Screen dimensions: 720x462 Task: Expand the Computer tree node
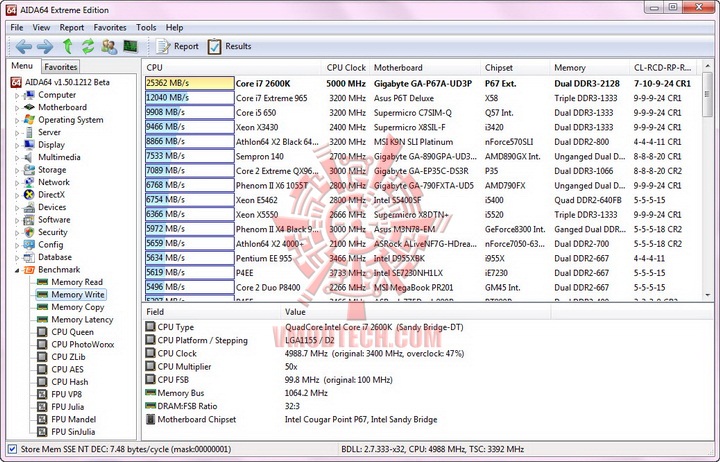[17, 96]
